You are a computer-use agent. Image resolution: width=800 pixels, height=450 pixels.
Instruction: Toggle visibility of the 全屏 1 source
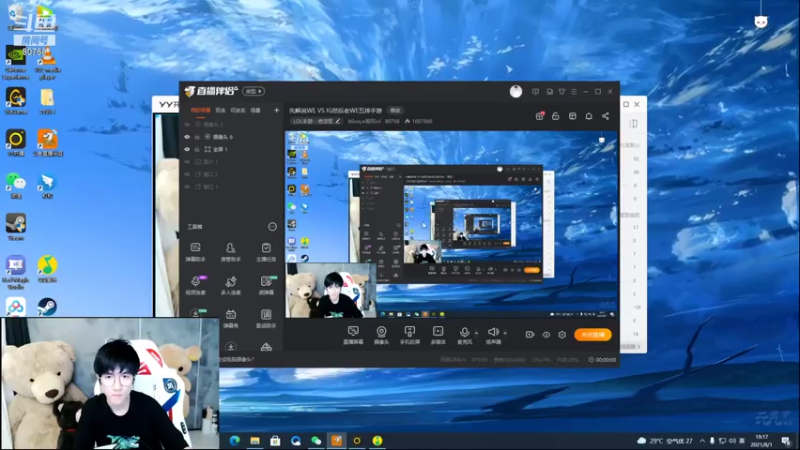tap(187, 149)
